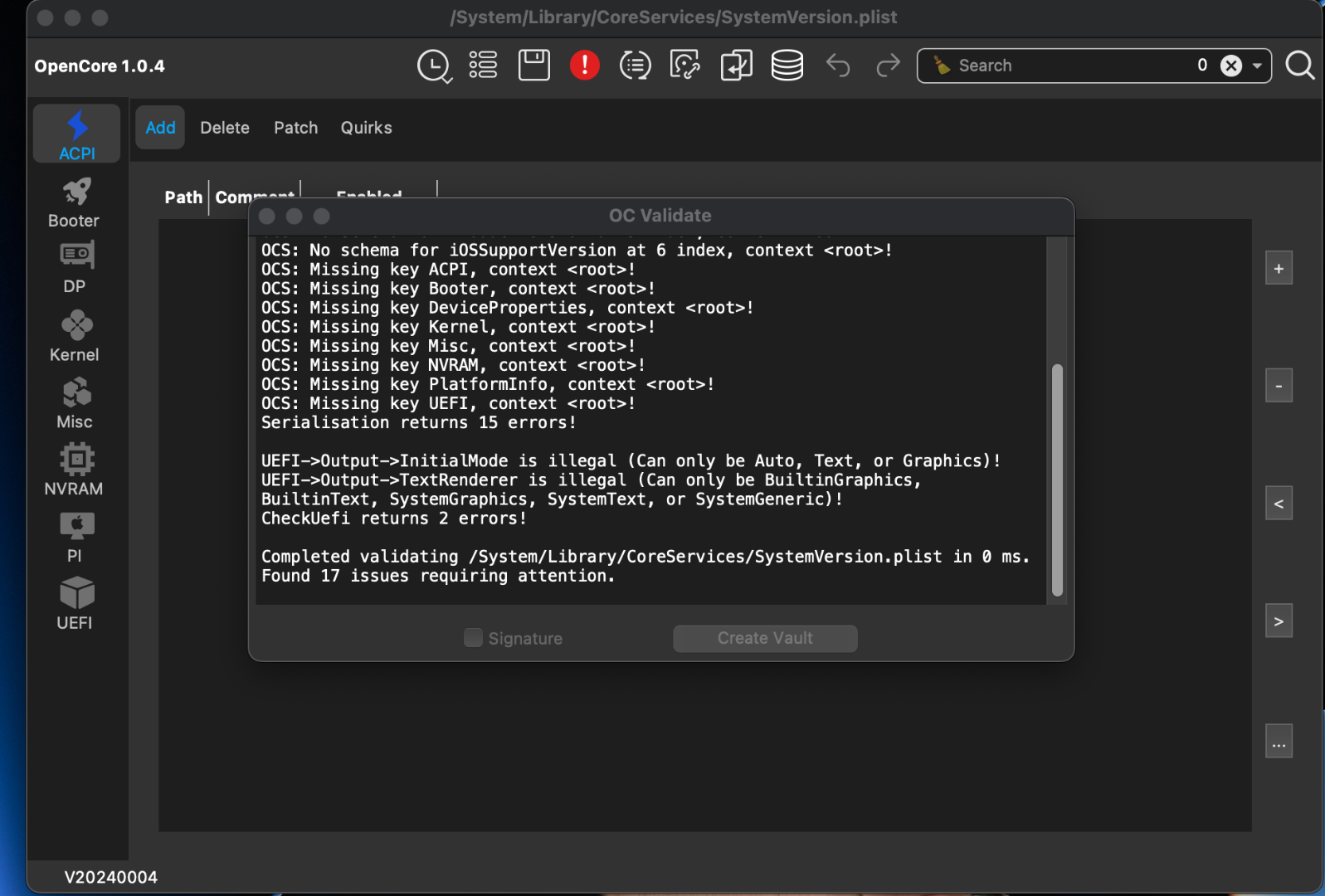Expand the search history dropdown arrow
This screenshot has width=1325, height=896.
[1258, 66]
